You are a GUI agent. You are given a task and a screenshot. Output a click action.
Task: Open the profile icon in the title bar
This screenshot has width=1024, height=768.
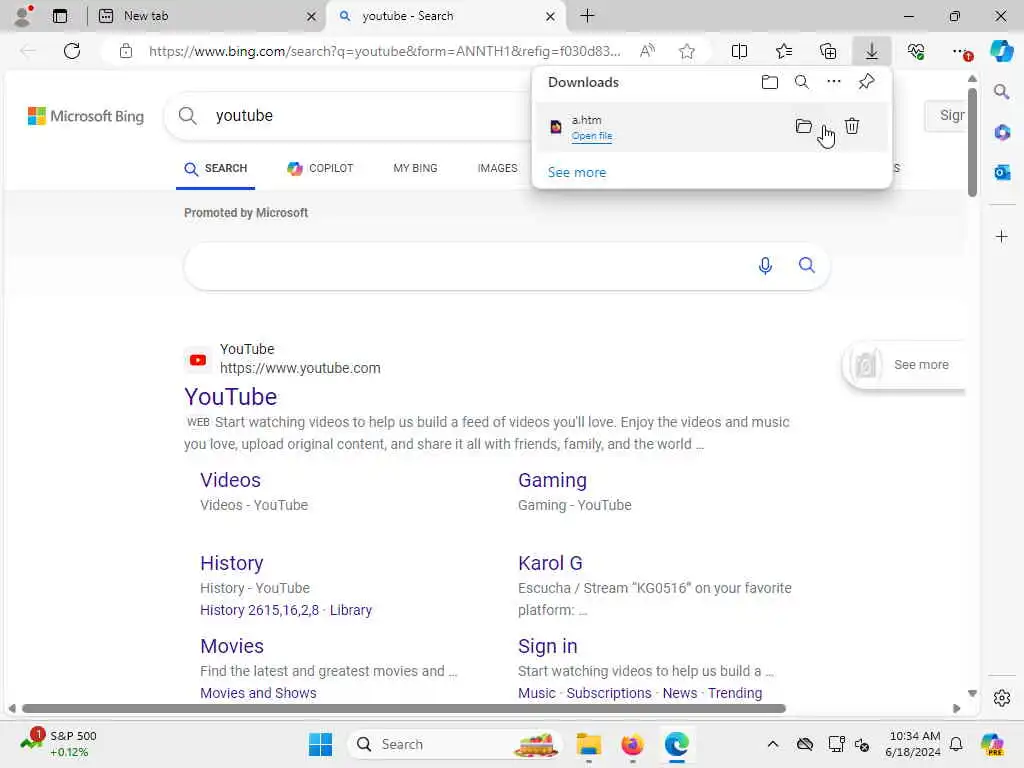click(x=23, y=16)
